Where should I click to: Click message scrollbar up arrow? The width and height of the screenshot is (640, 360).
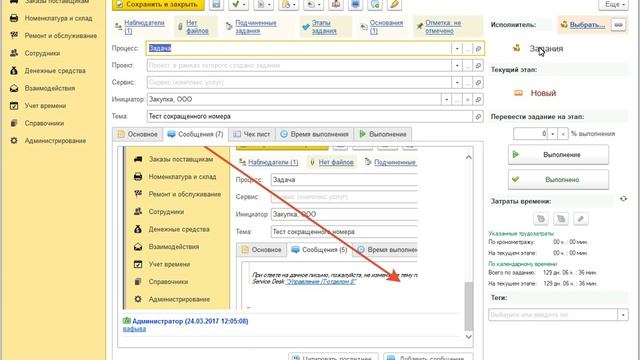(x=469, y=157)
